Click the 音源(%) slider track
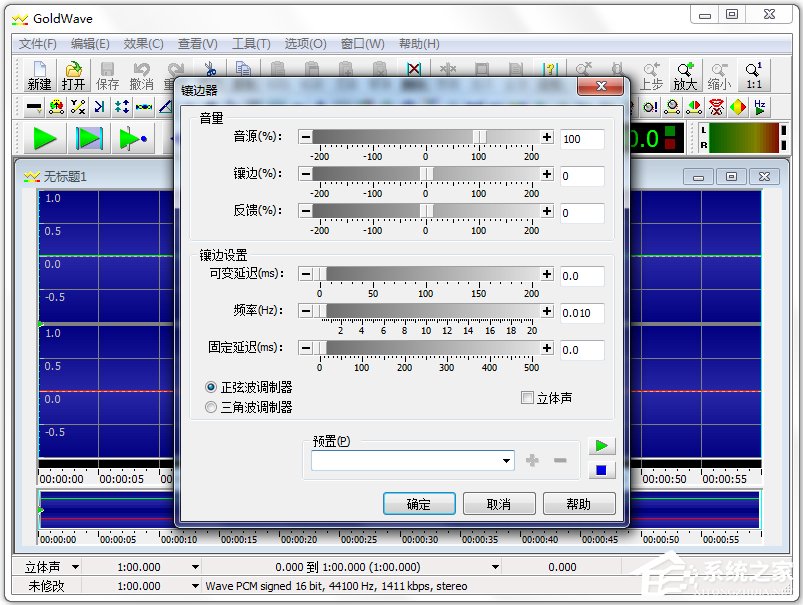803x605 pixels. pyautogui.click(x=426, y=137)
